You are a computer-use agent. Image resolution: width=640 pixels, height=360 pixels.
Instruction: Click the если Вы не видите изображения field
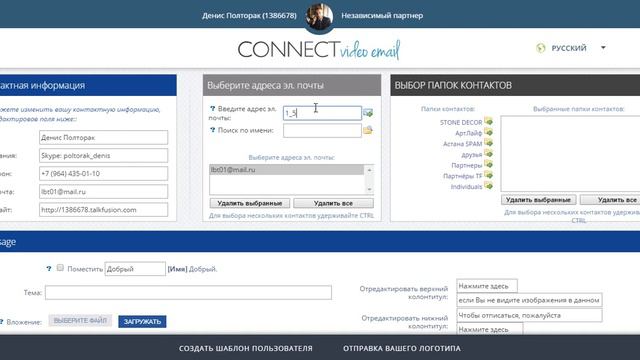pyautogui.click(x=529, y=300)
